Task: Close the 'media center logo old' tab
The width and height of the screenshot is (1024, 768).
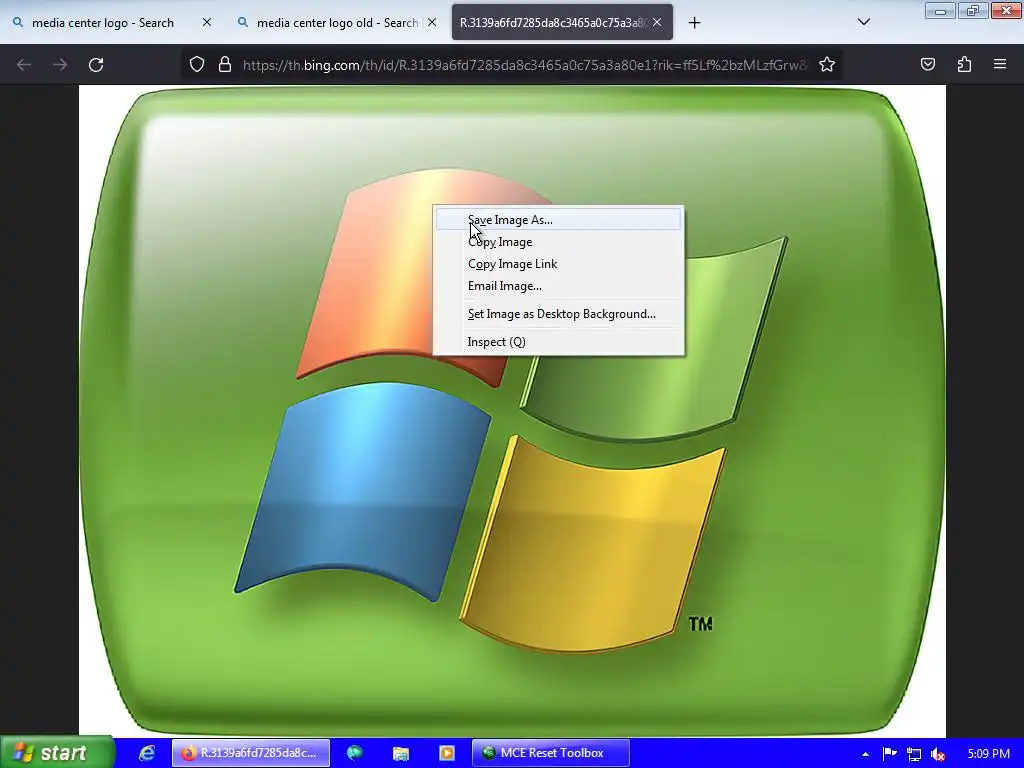Action: pyautogui.click(x=432, y=22)
